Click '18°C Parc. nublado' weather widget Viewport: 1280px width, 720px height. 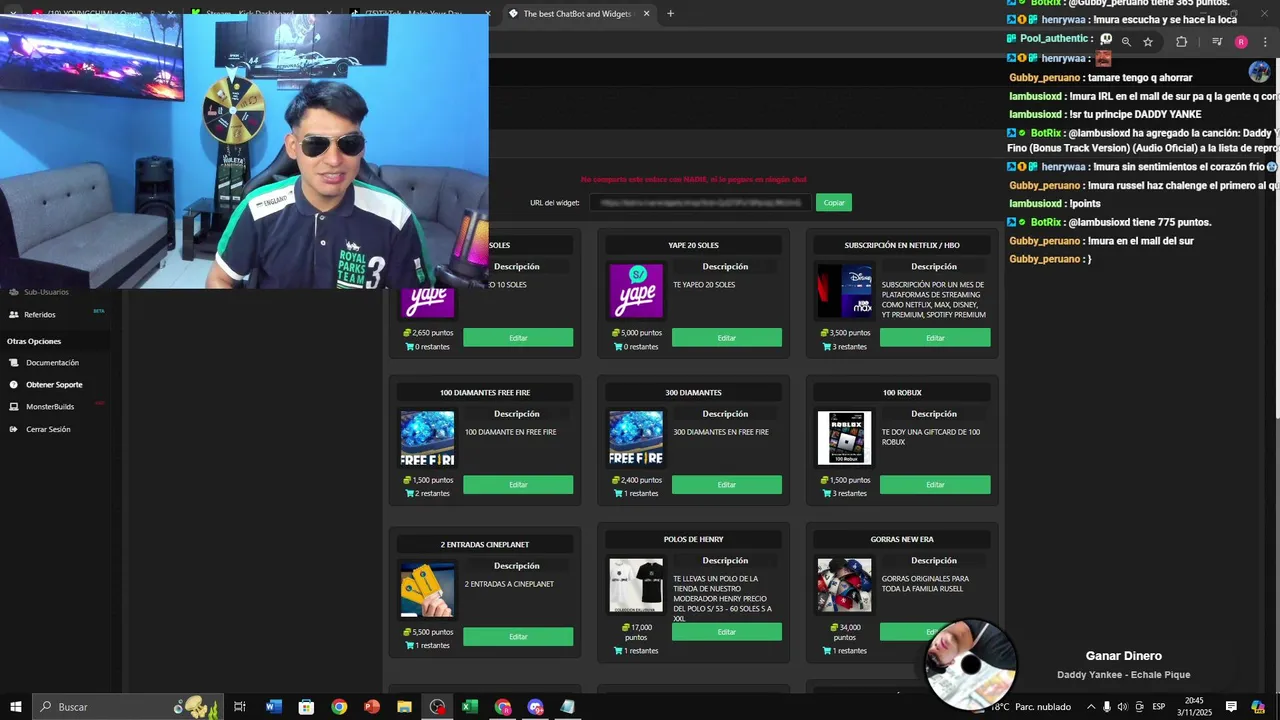1030,707
